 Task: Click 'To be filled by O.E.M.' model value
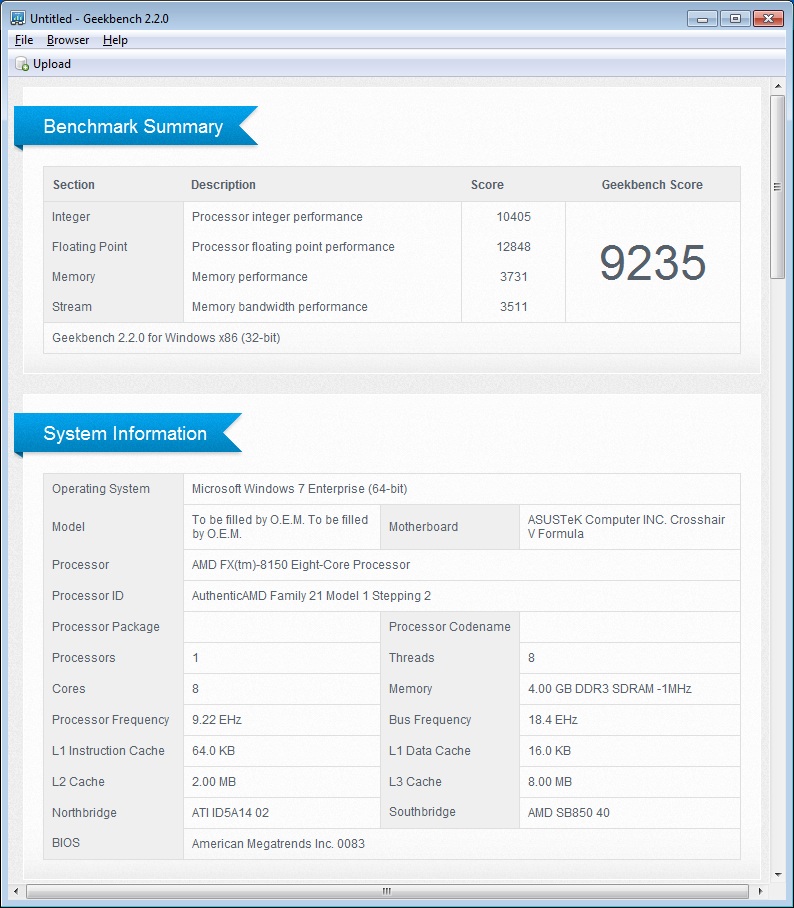click(x=280, y=526)
